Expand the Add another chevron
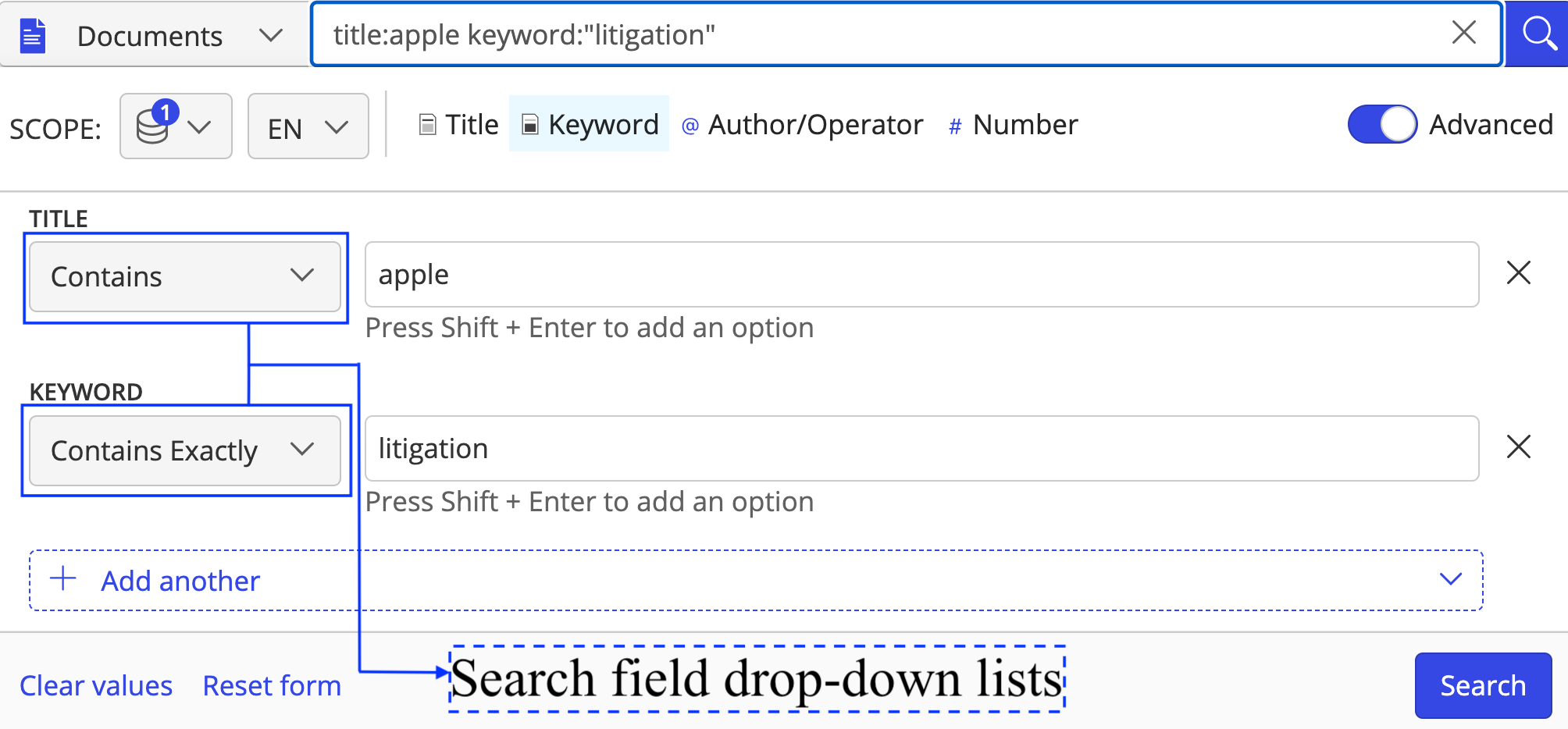 [1450, 579]
